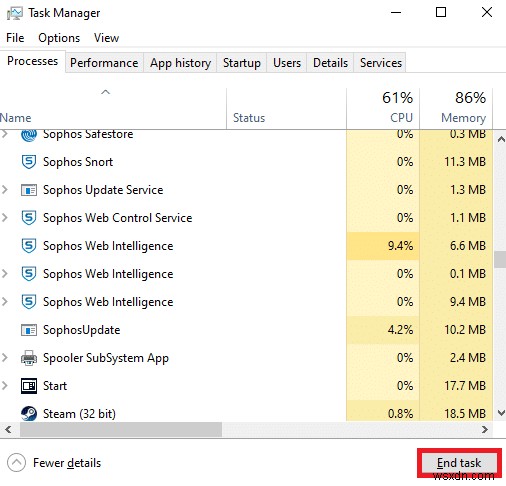Click the 10.2 MB memory value
The height and width of the screenshot is (486, 506).
pyautogui.click(x=465, y=330)
